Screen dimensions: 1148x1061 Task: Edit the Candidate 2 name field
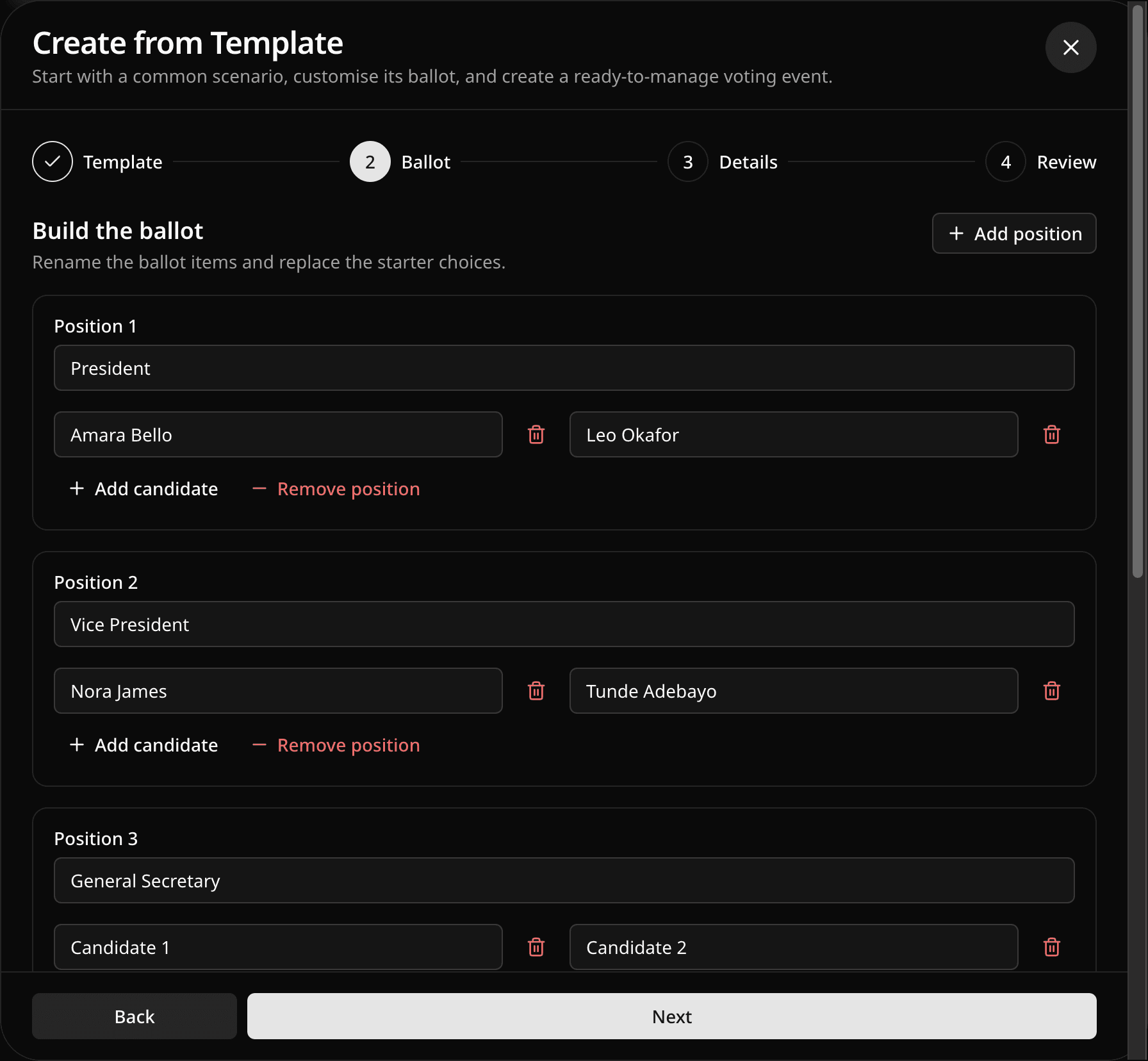tap(794, 947)
